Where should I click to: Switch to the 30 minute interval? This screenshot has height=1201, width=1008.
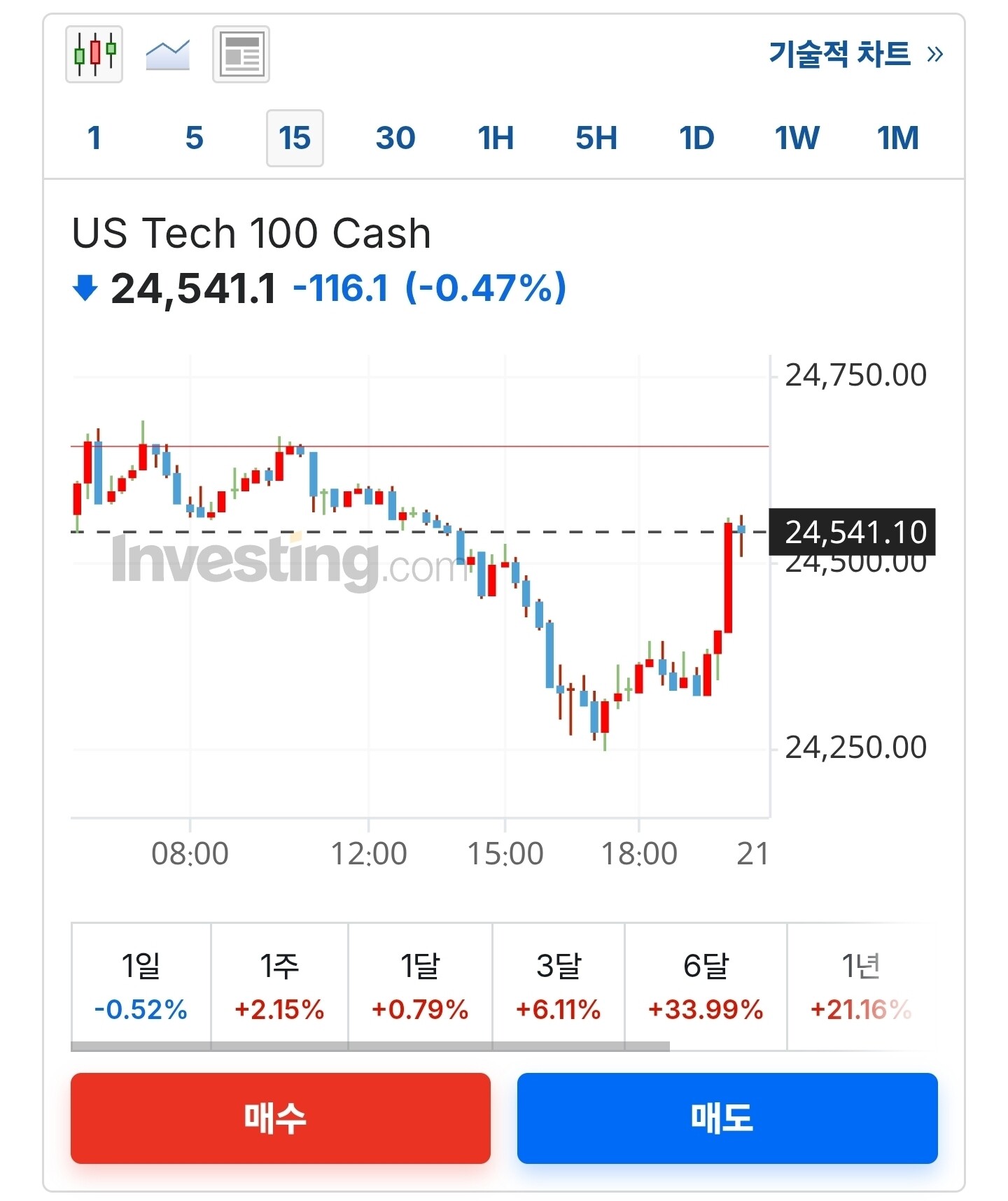click(x=395, y=138)
